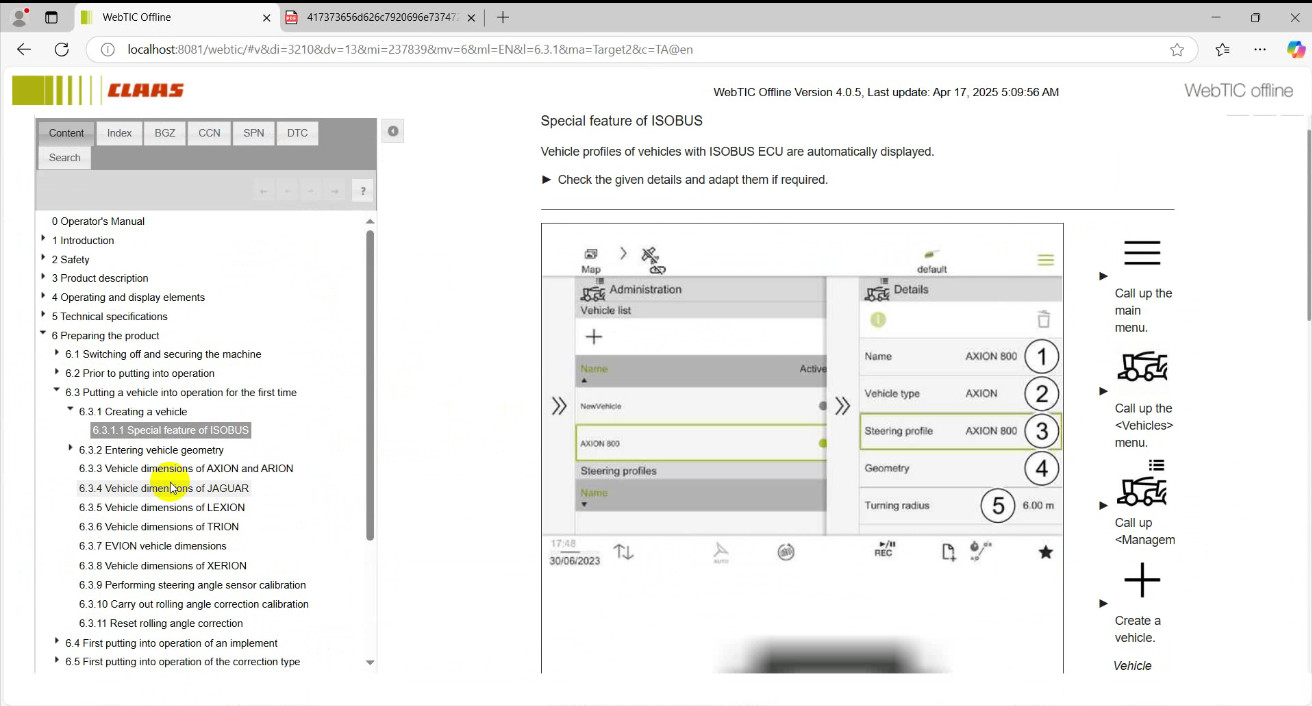1312x706 pixels.
Task: Click the contents tree vertical scrollbar
Action: 370,385
